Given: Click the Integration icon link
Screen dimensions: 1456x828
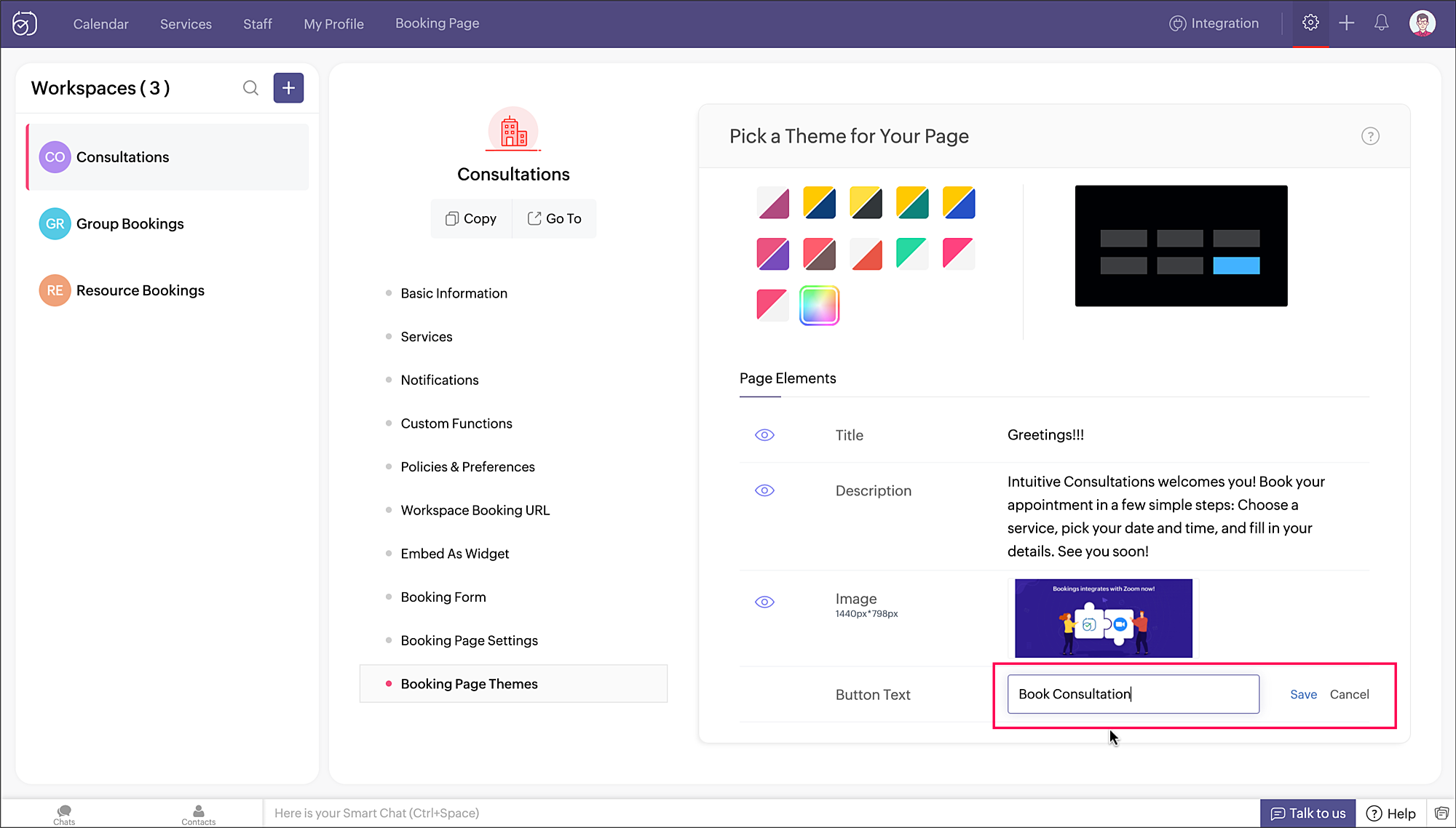Looking at the screenshot, I should [x=1214, y=23].
